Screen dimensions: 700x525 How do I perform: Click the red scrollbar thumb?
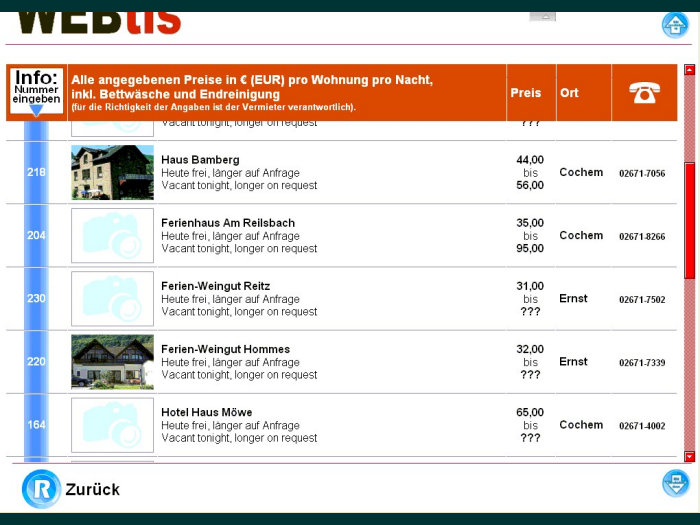tap(689, 220)
